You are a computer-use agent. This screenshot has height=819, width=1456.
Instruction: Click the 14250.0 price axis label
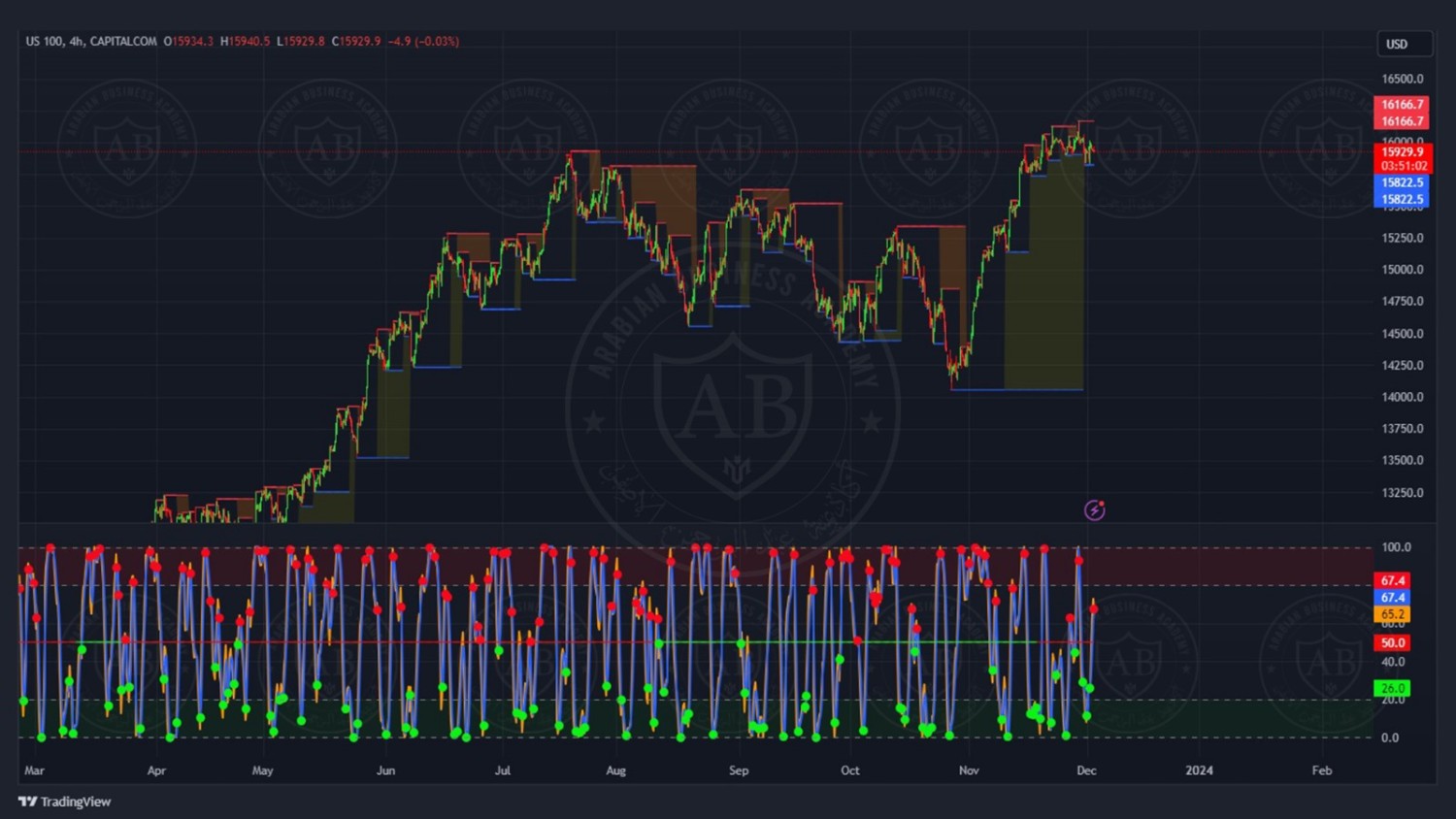[x=1403, y=366]
